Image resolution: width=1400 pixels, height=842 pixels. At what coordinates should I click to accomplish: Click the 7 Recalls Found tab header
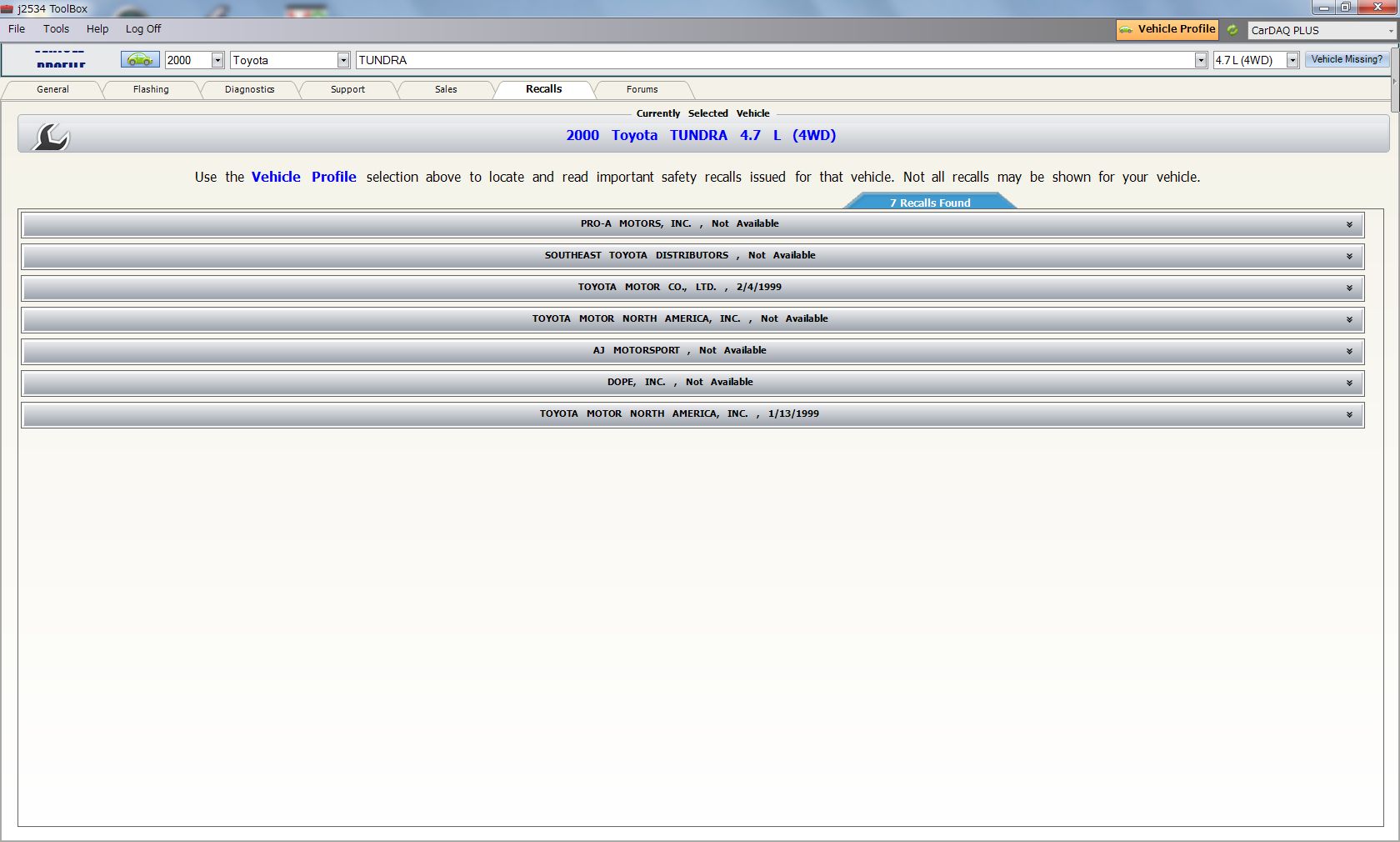tap(930, 203)
